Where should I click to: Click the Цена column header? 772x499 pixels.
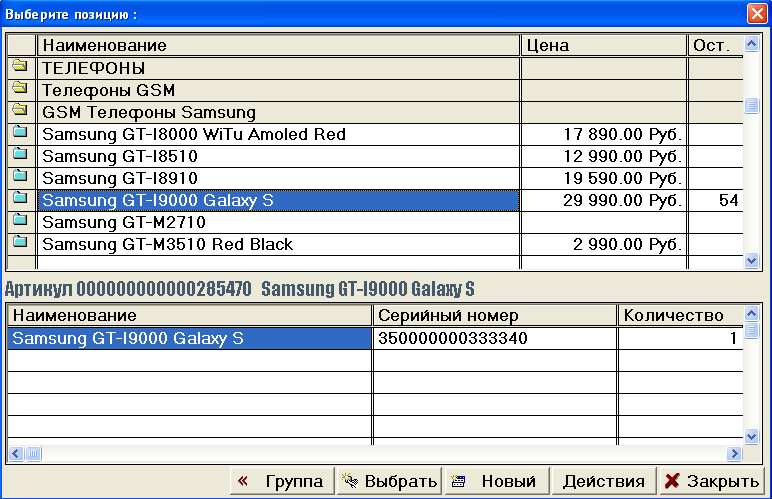pos(604,45)
